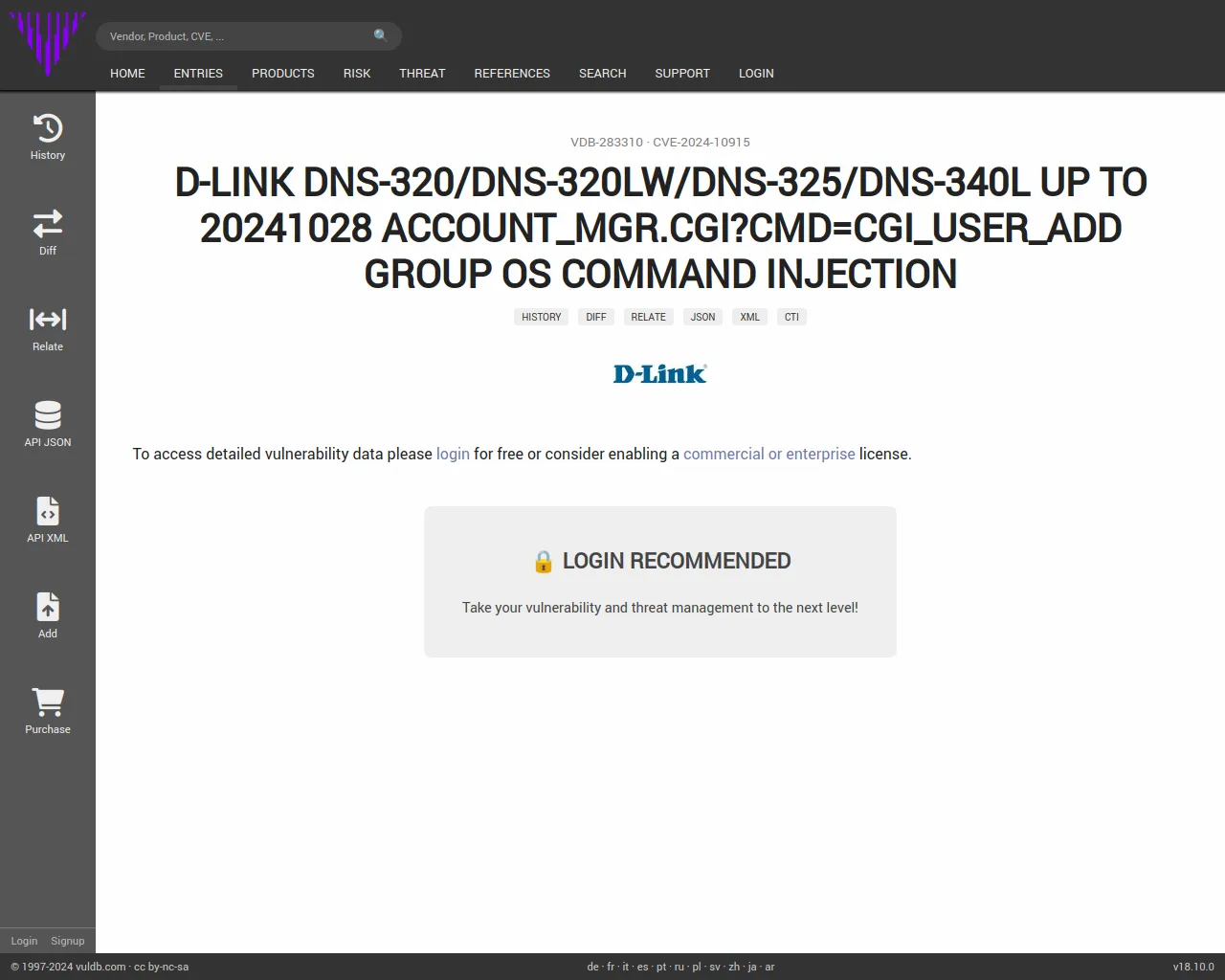Image resolution: width=1225 pixels, height=980 pixels.
Task: Open the REFERENCES menu item
Action: point(512,73)
